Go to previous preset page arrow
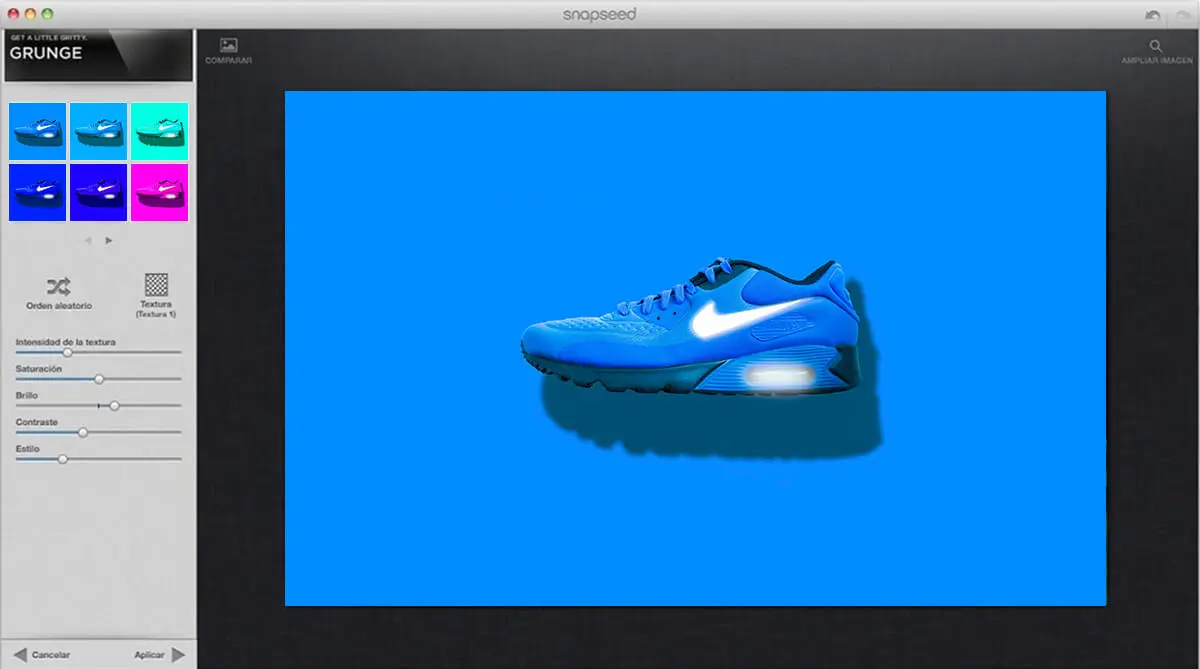Image resolution: width=1200 pixels, height=669 pixels. tap(88, 240)
